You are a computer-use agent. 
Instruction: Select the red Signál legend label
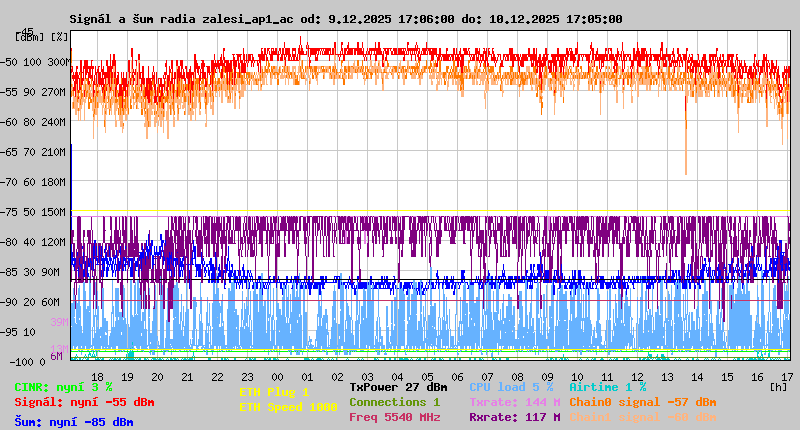point(84,402)
